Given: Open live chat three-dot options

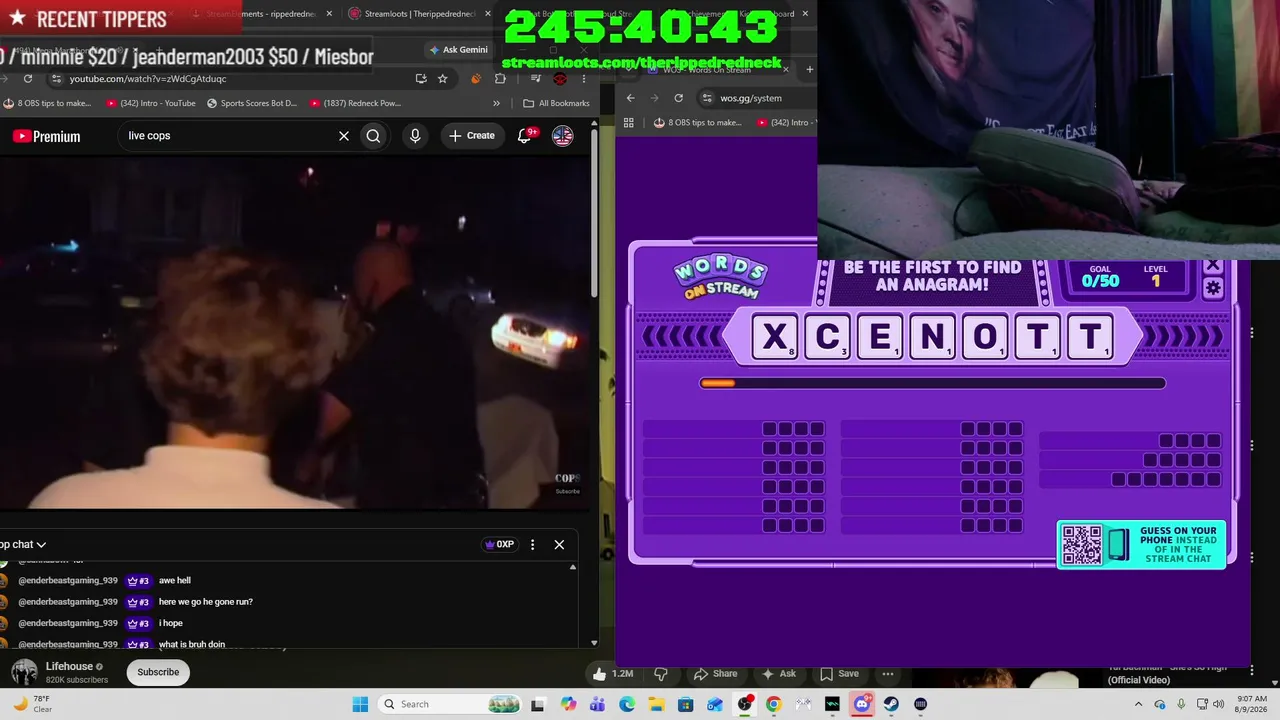Looking at the screenshot, I should click(x=532, y=545).
